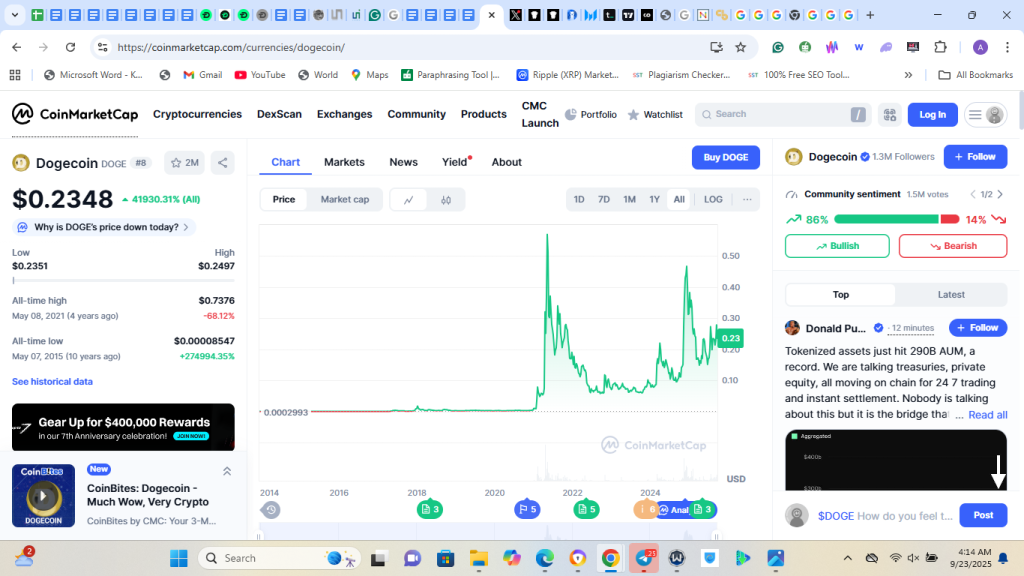Click the $DOGE post comment input
The width and height of the screenshot is (1024, 576).
pos(885,516)
